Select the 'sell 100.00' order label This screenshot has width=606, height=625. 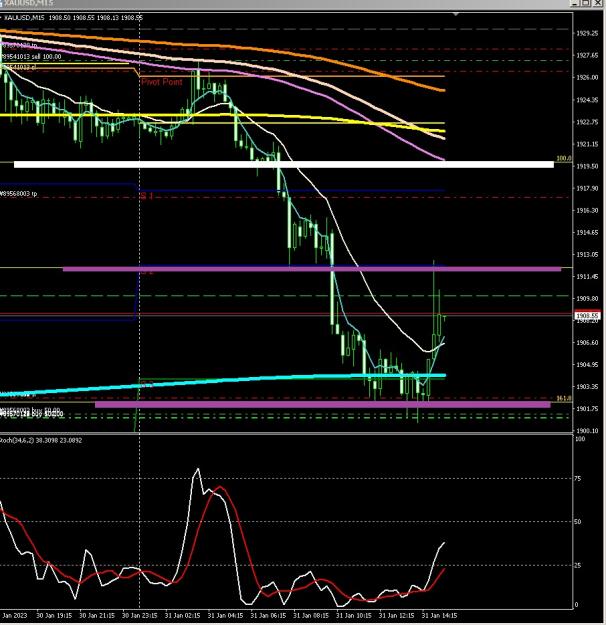[32, 57]
